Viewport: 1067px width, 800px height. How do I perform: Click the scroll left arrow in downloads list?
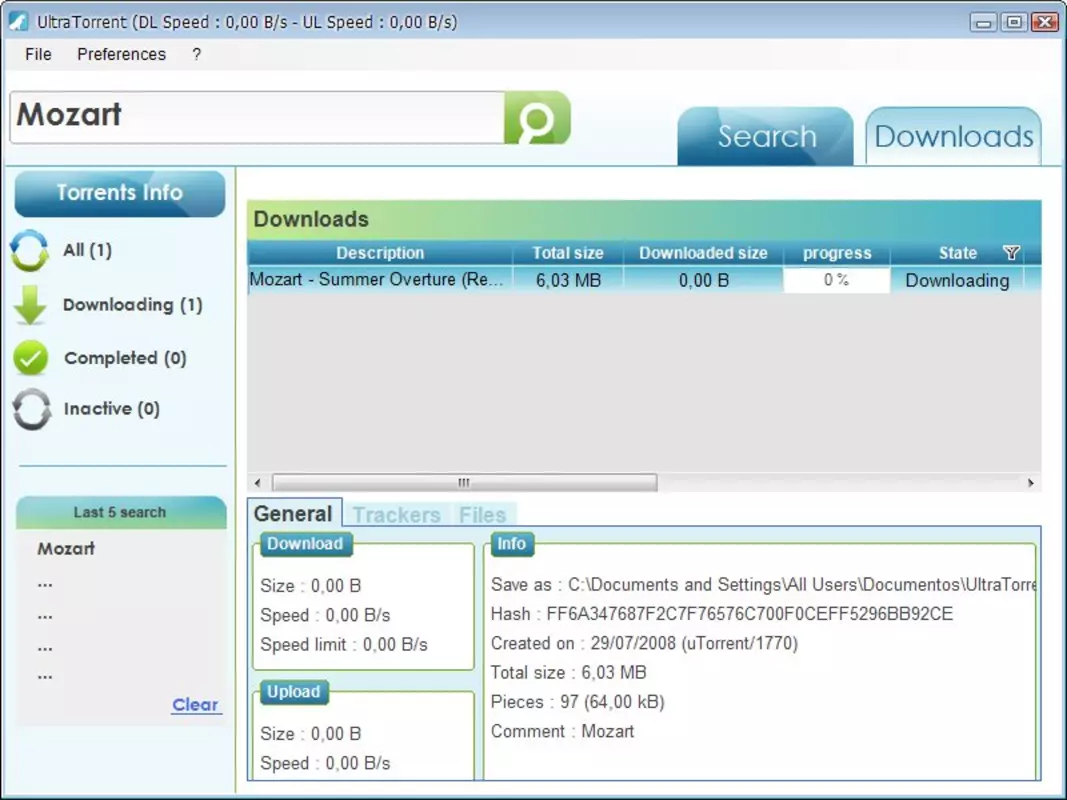tap(257, 483)
